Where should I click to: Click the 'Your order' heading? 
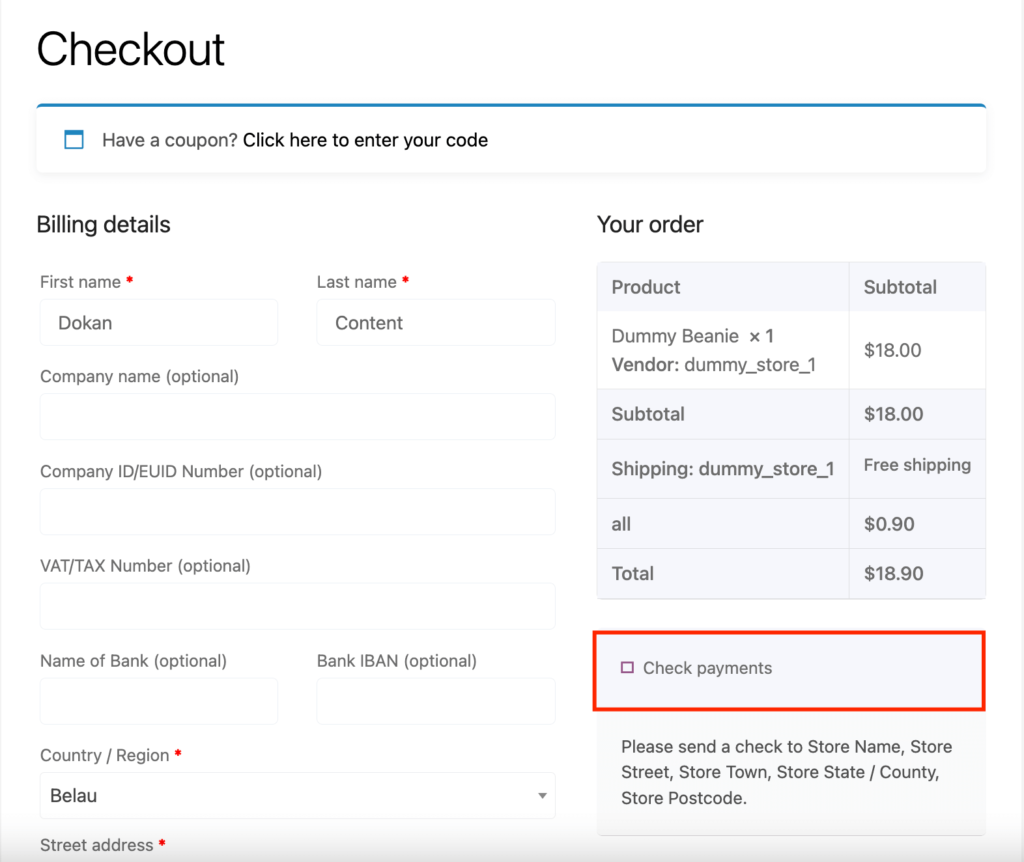650,225
